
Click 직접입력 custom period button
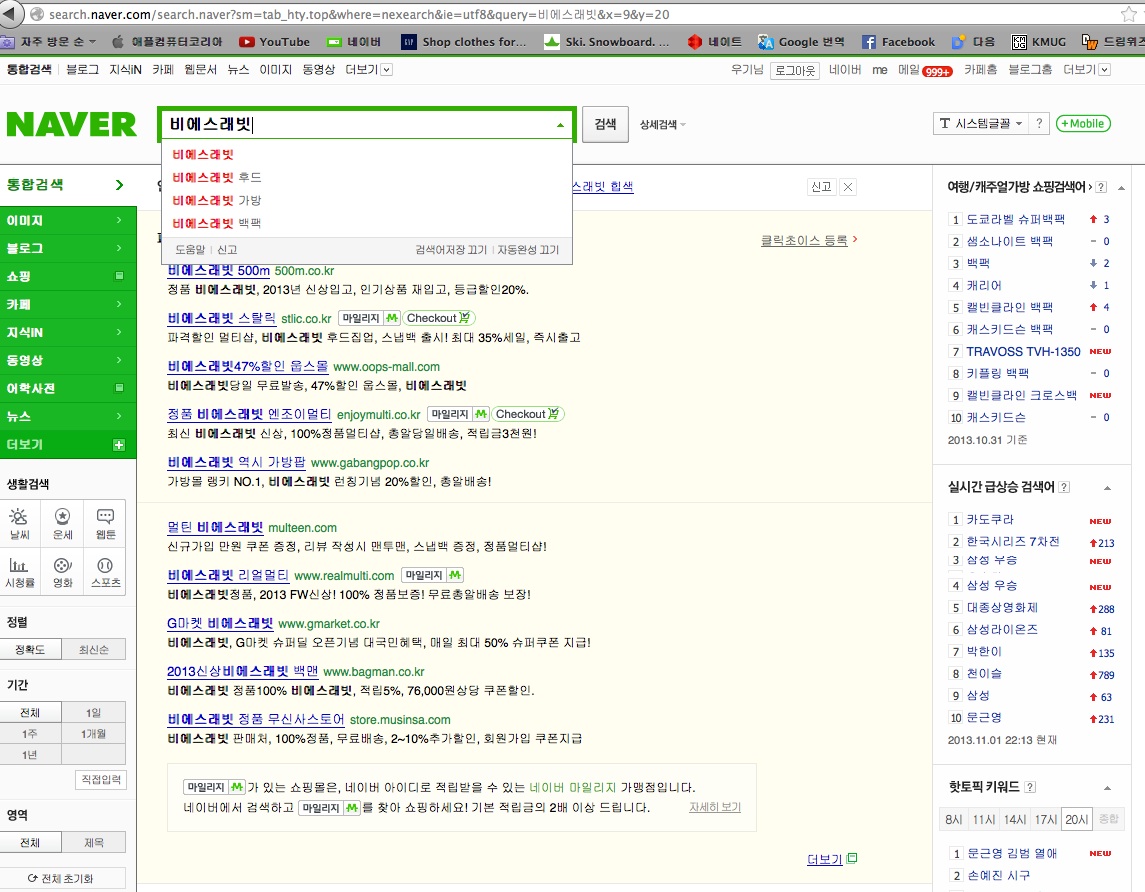coord(101,780)
